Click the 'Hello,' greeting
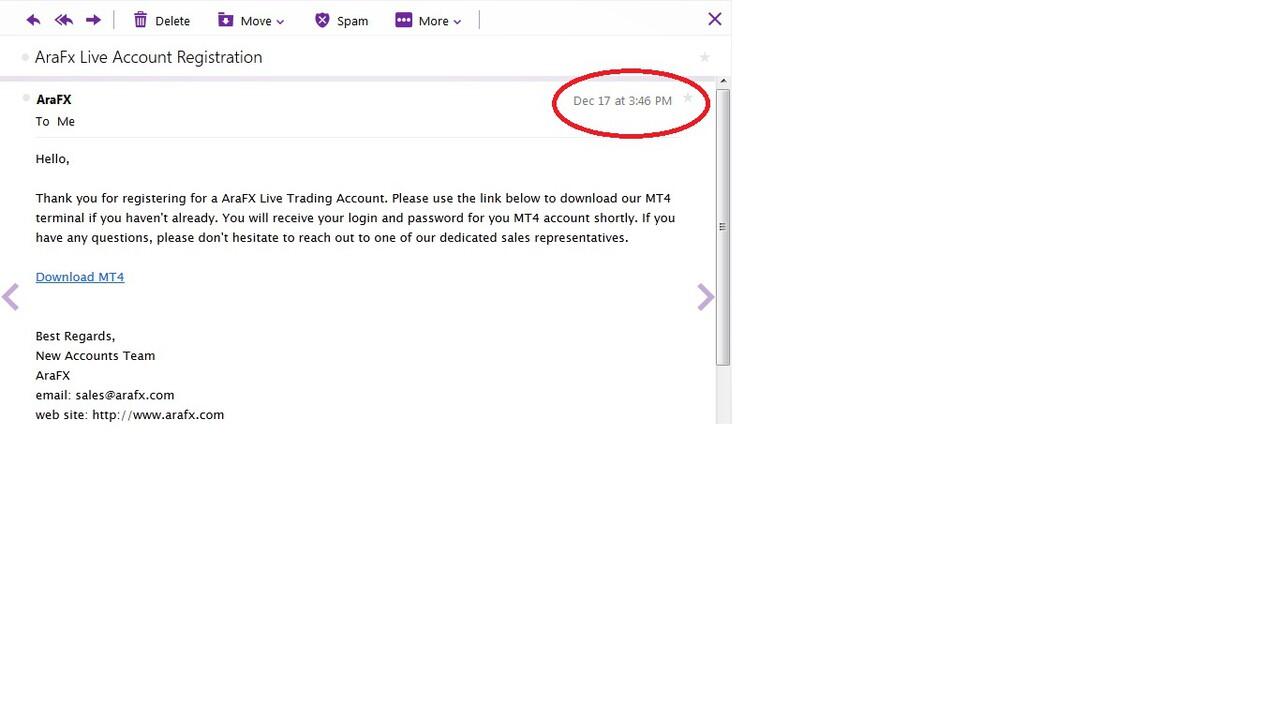Screen dimensions: 1280x720 point(52,159)
